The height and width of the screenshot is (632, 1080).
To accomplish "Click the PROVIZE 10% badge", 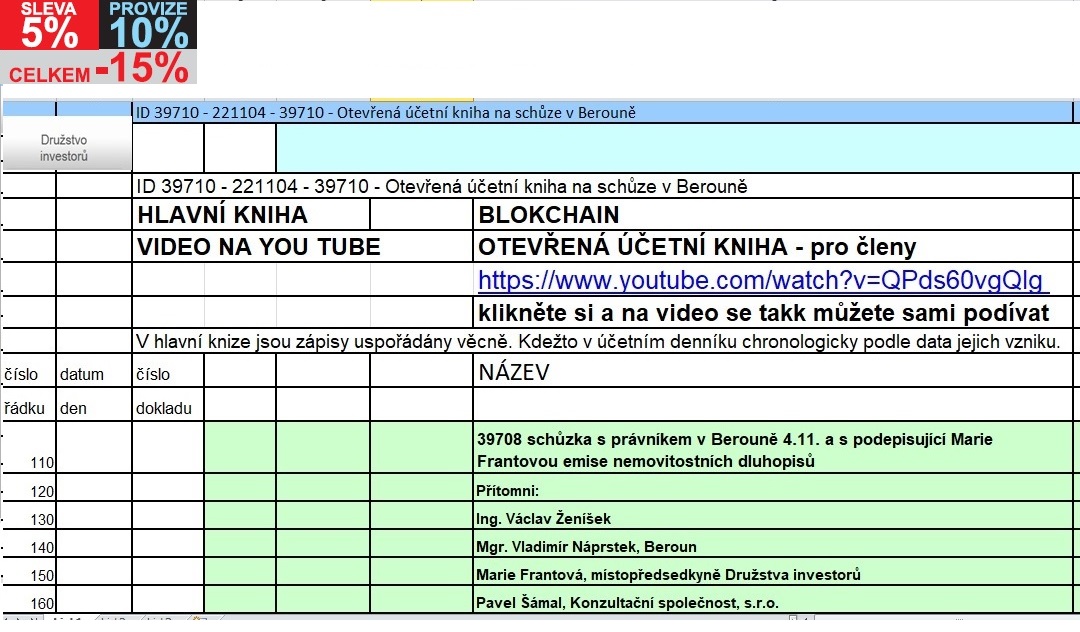I will pyautogui.click(x=148, y=25).
